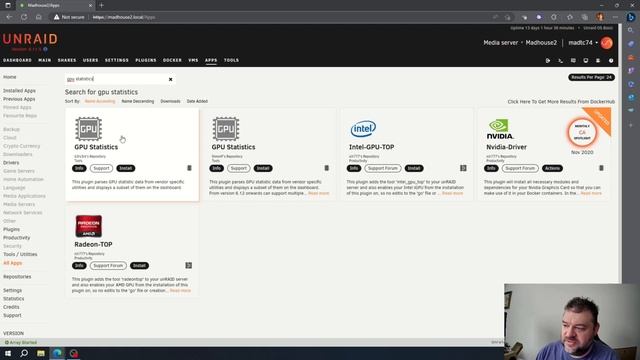The width and height of the screenshot is (640, 360).
Task: Click the browser home icon
Action: 39,17
